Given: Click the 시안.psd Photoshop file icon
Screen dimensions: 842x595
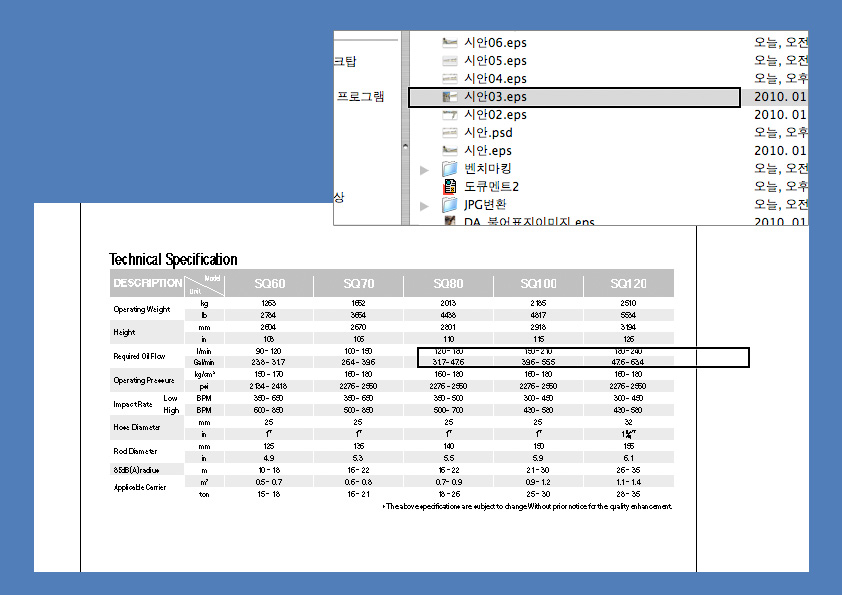Looking at the screenshot, I should tap(449, 133).
